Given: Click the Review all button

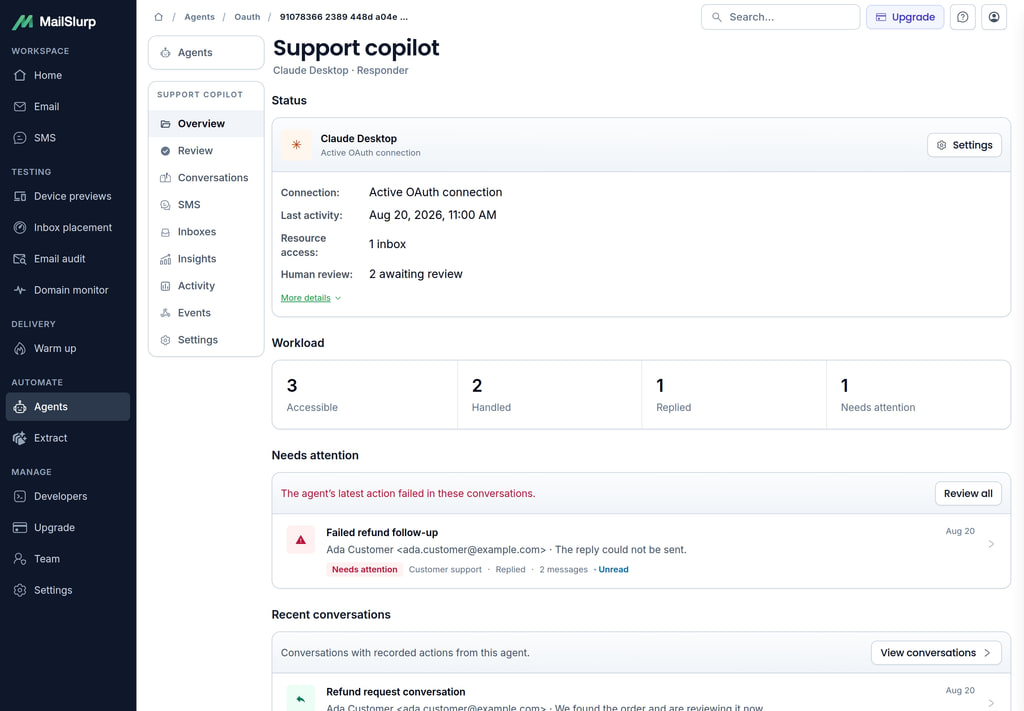Looking at the screenshot, I should click(x=968, y=494).
